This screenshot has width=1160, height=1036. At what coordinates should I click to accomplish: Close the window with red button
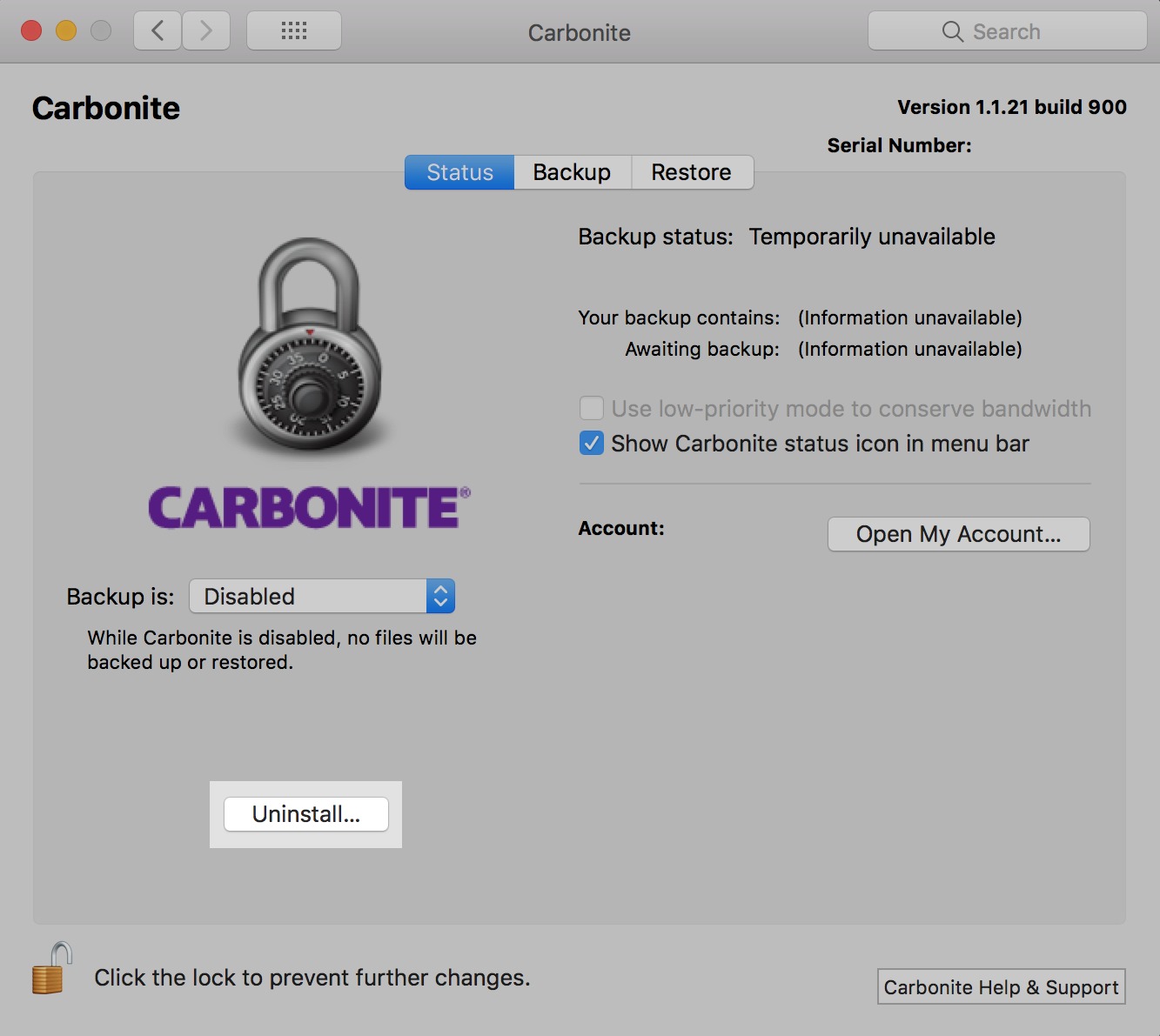(31, 31)
